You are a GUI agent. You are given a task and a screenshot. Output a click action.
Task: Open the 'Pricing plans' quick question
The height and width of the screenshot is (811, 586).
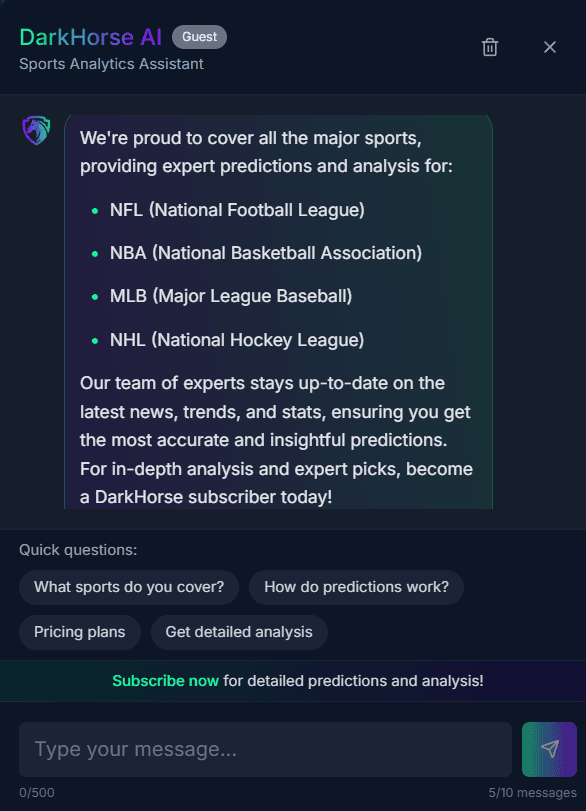tap(79, 632)
